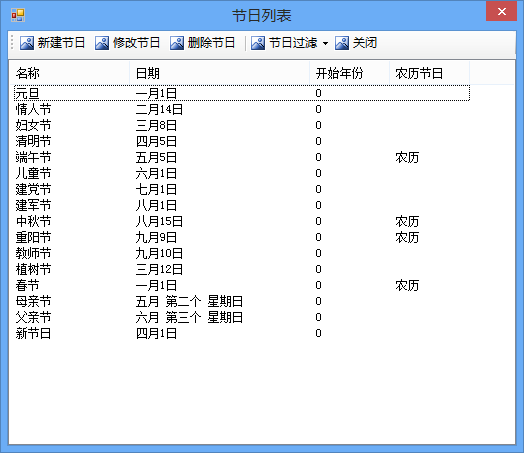The image size is (524, 453).
Task: Click the app icon in title bar
Action: (x=18, y=15)
